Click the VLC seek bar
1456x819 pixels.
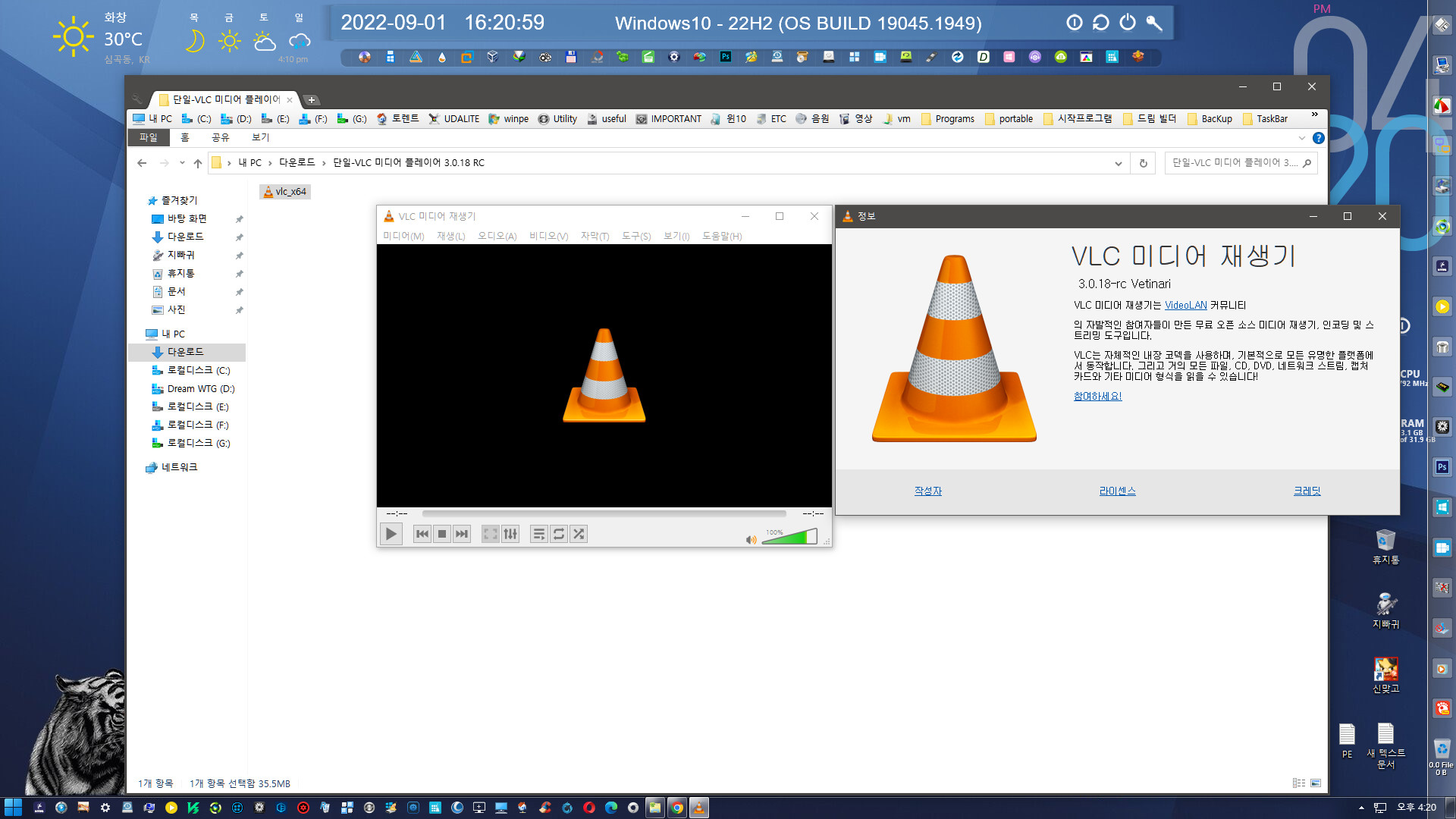604,513
